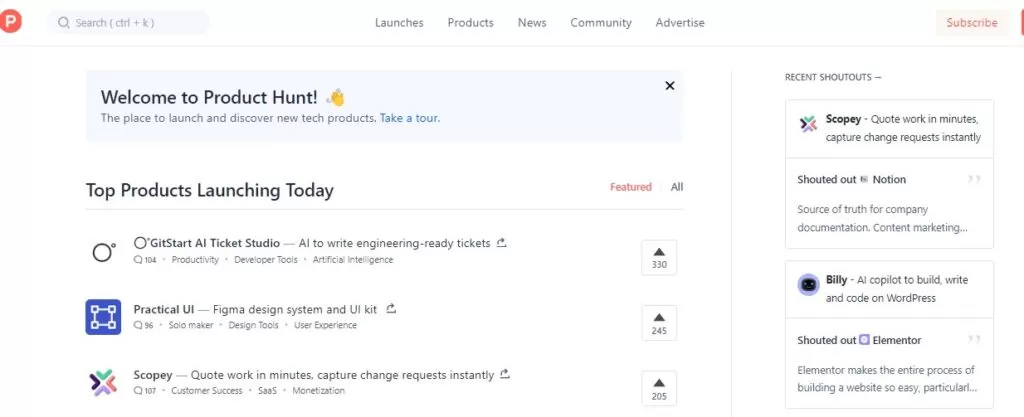Dismiss the Welcome to Product Hunt banner

click(x=669, y=85)
